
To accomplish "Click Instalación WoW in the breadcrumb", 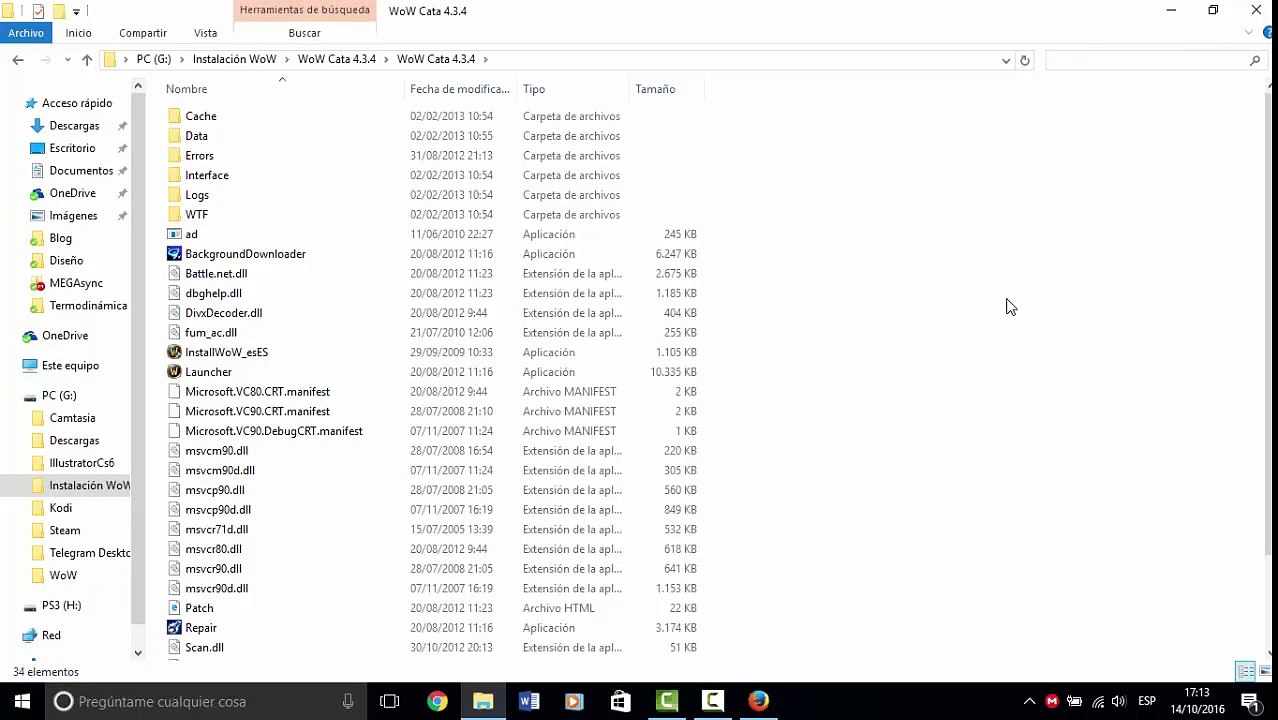I will [234, 59].
